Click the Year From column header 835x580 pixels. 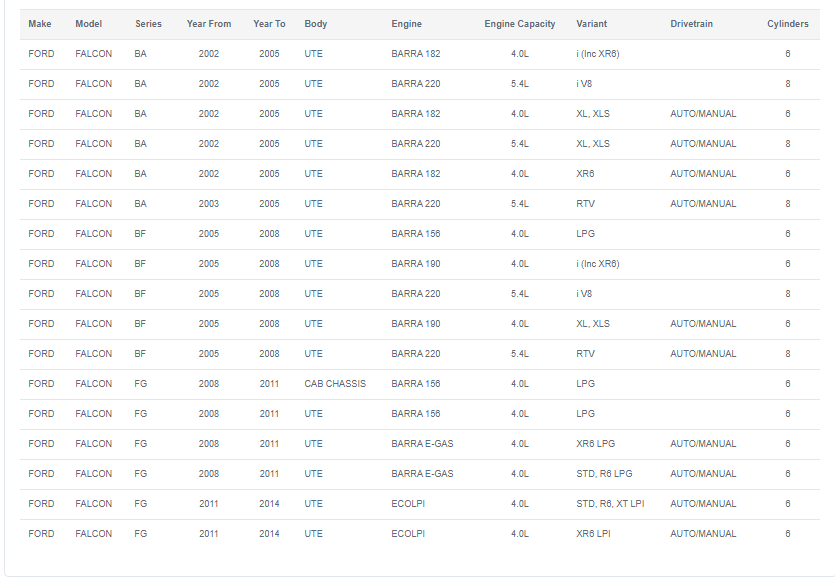tap(209, 24)
